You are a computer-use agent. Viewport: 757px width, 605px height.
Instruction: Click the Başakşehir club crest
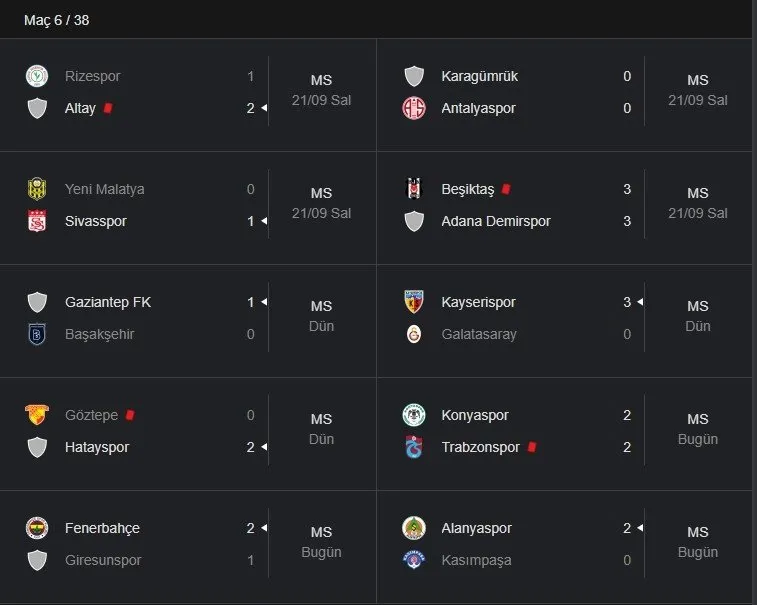37,334
